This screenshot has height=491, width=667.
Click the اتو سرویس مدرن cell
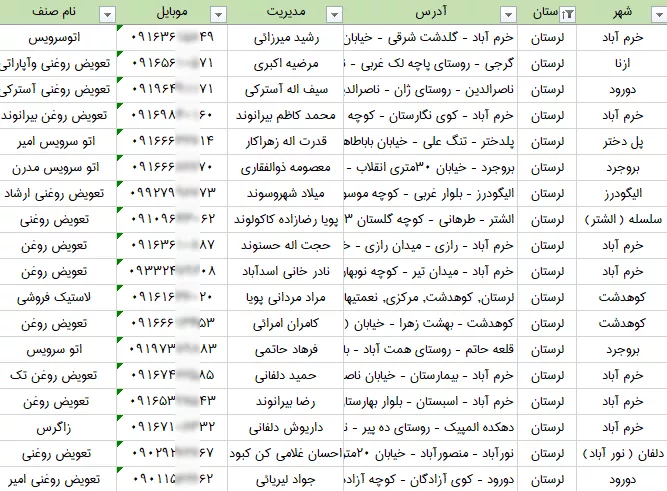tap(58, 168)
